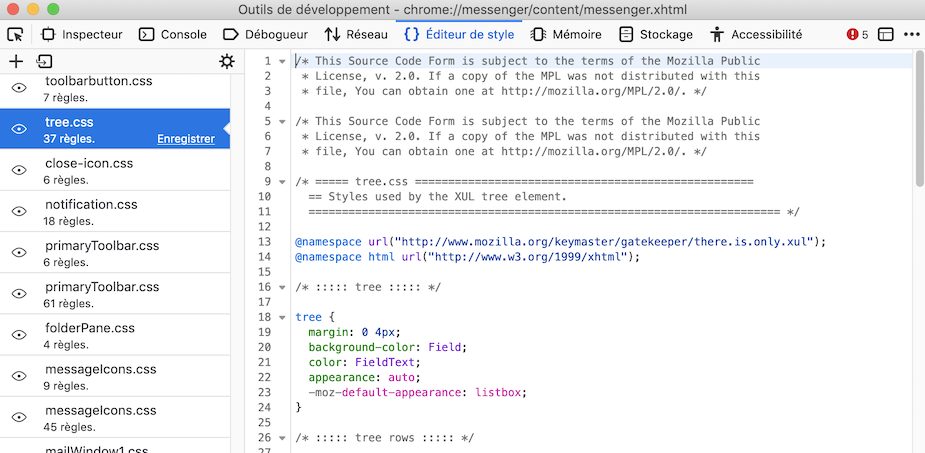Screen dimensions: 925x453
Task: Click the Débogueur panel icon
Action: (x=230, y=35)
